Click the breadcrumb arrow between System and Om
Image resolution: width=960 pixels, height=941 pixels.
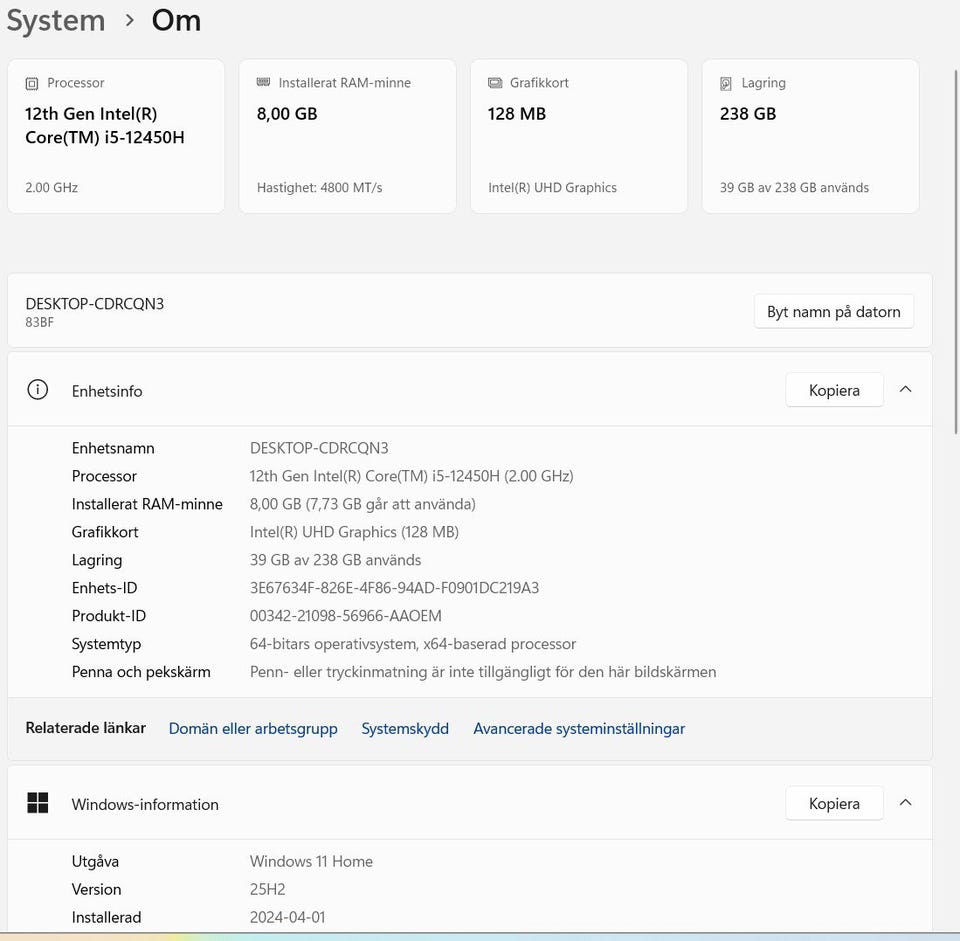pos(129,21)
